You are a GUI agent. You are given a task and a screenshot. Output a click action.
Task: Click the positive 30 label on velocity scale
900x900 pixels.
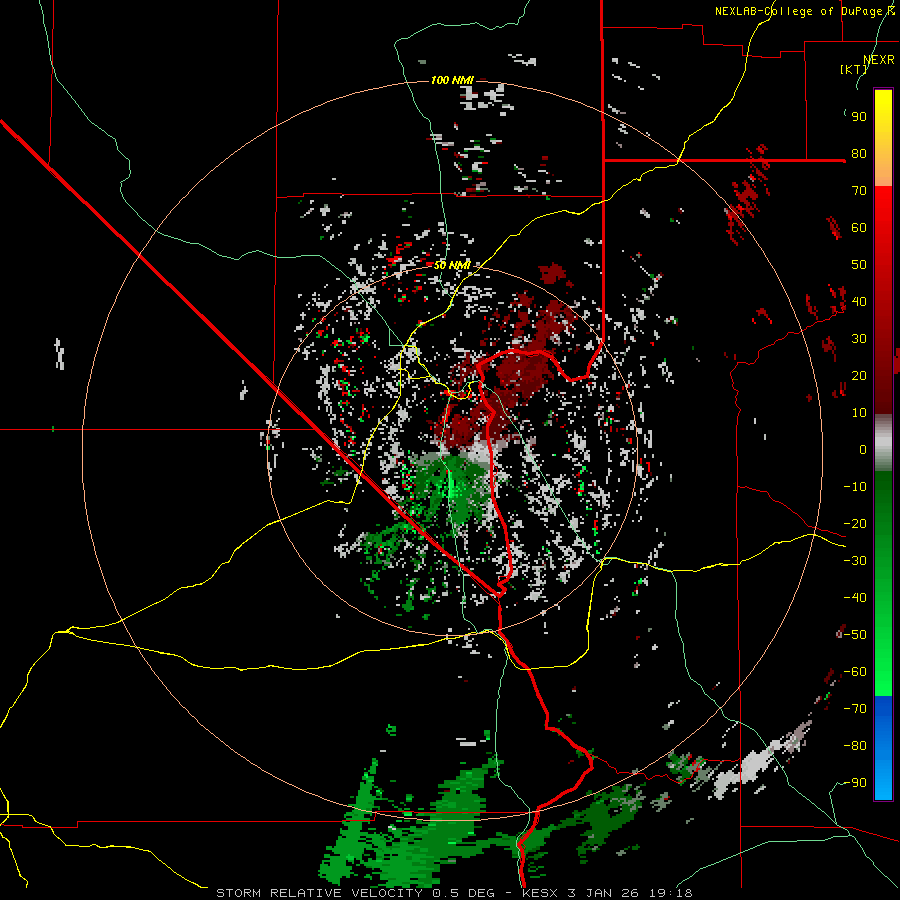(859, 339)
